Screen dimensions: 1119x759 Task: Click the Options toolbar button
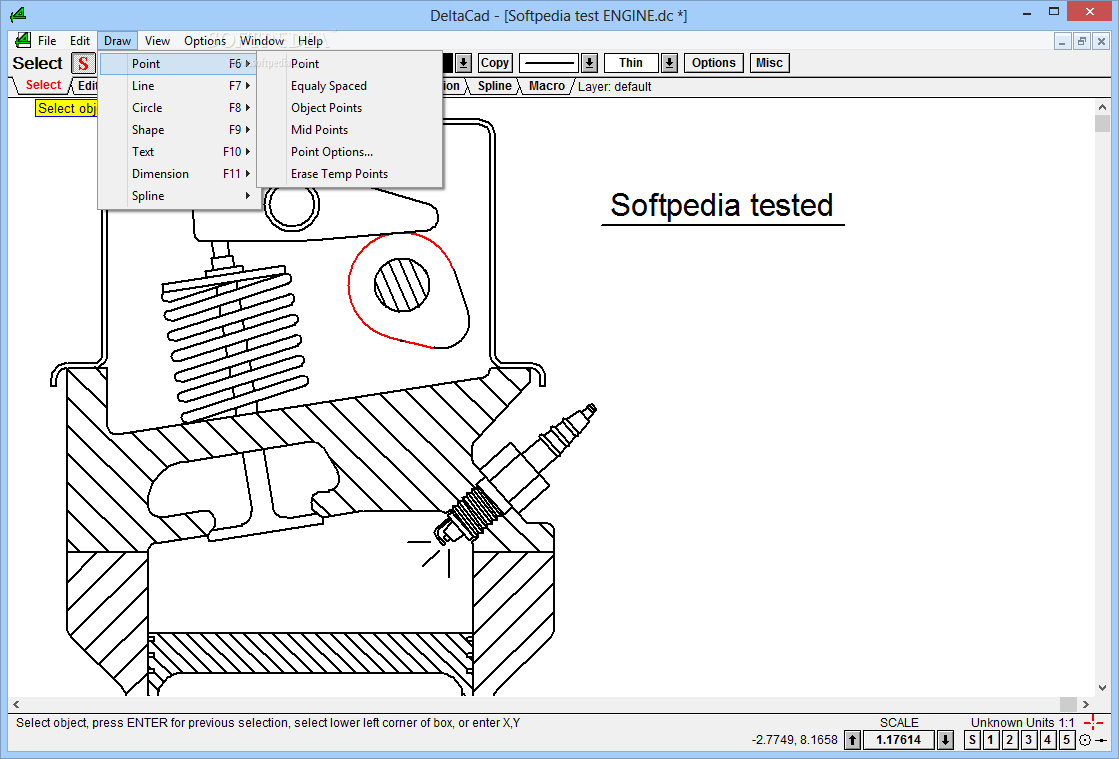click(714, 63)
